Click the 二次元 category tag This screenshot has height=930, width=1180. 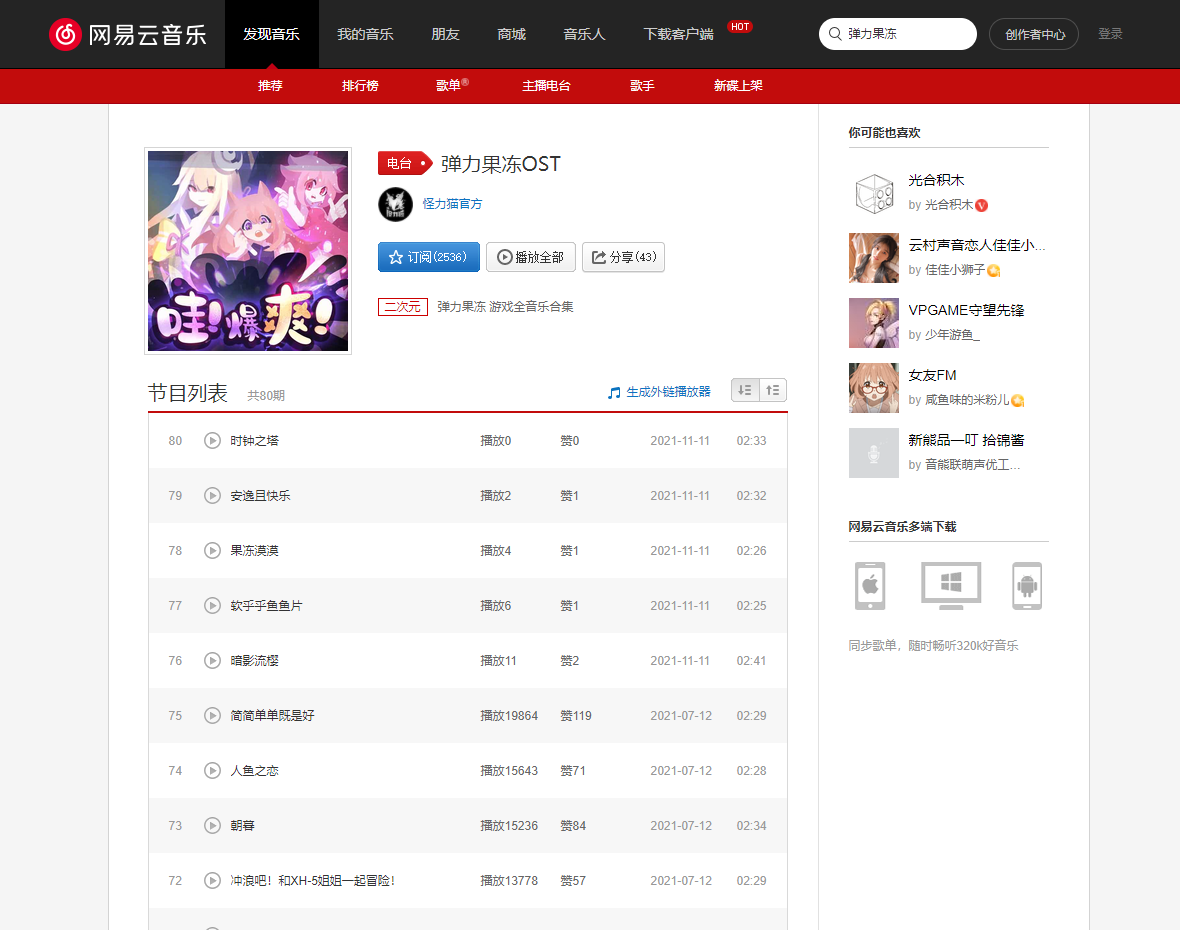(x=403, y=307)
